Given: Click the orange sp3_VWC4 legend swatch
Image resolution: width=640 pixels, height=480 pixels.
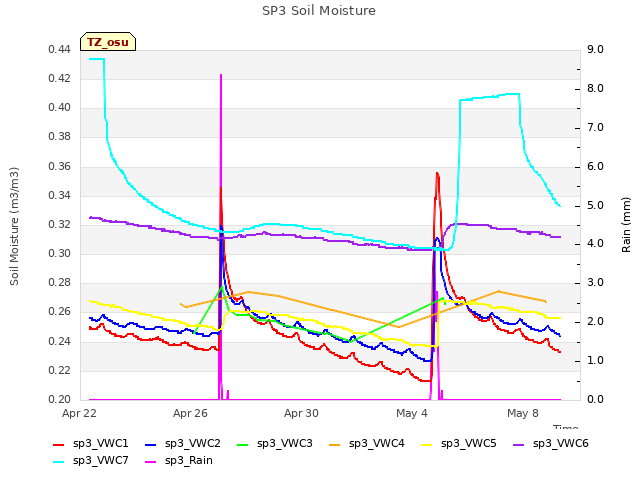Looking at the screenshot, I should tap(335, 445).
